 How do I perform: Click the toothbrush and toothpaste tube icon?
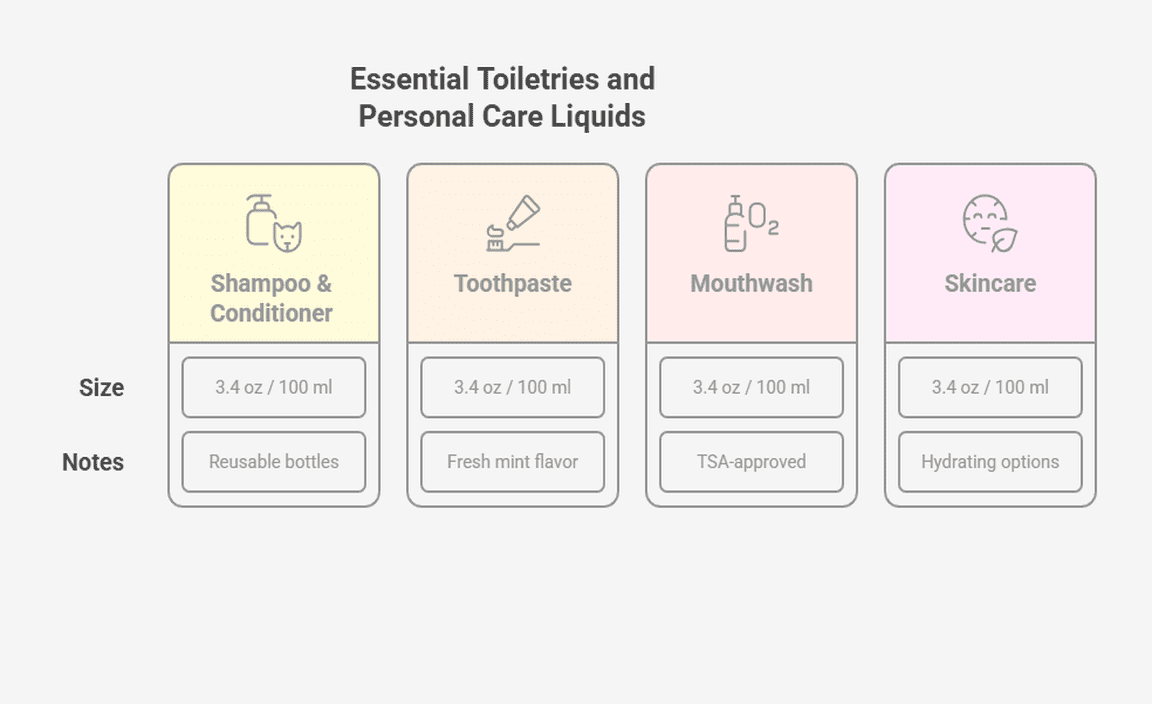coord(512,223)
